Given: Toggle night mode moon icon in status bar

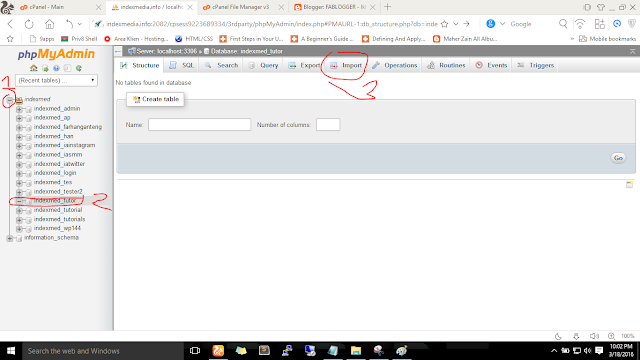Looking at the screenshot, I should point(558,336).
